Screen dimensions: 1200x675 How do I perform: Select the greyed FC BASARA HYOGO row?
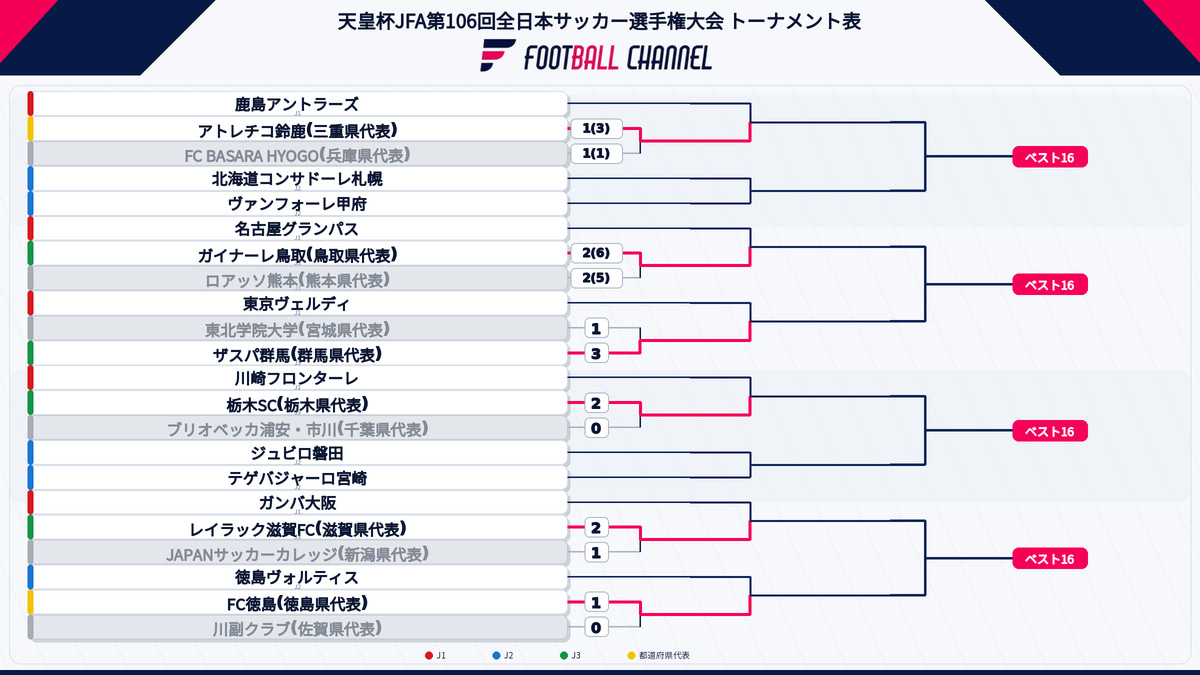coord(298,155)
